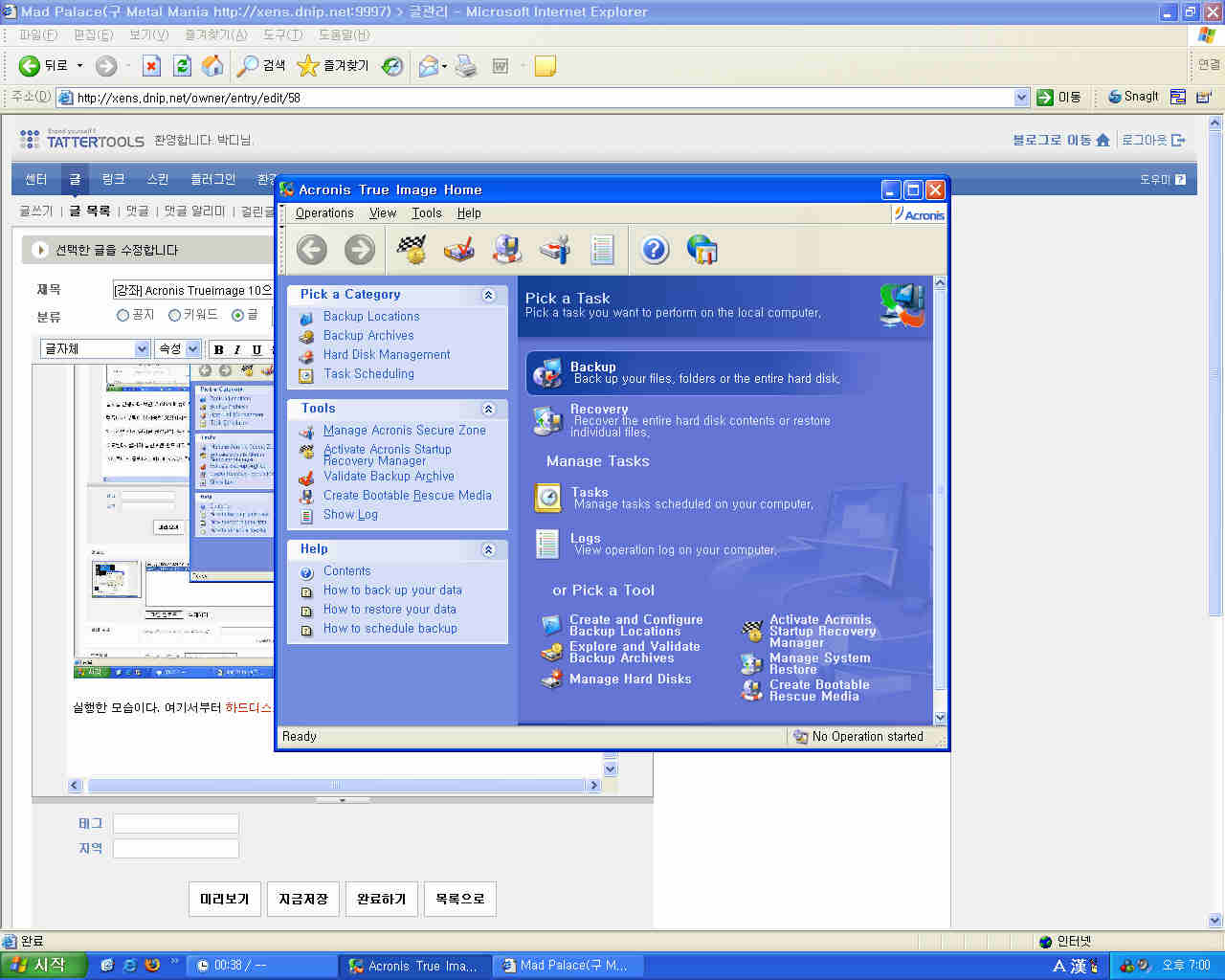The image size is (1225, 980).
Task: Select the 공지 radio button
Action: click(122, 315)
